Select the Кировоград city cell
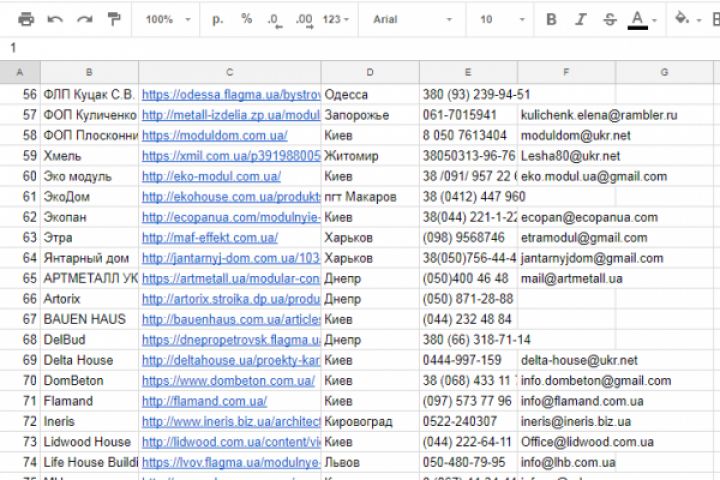 (x=370, y=422)
